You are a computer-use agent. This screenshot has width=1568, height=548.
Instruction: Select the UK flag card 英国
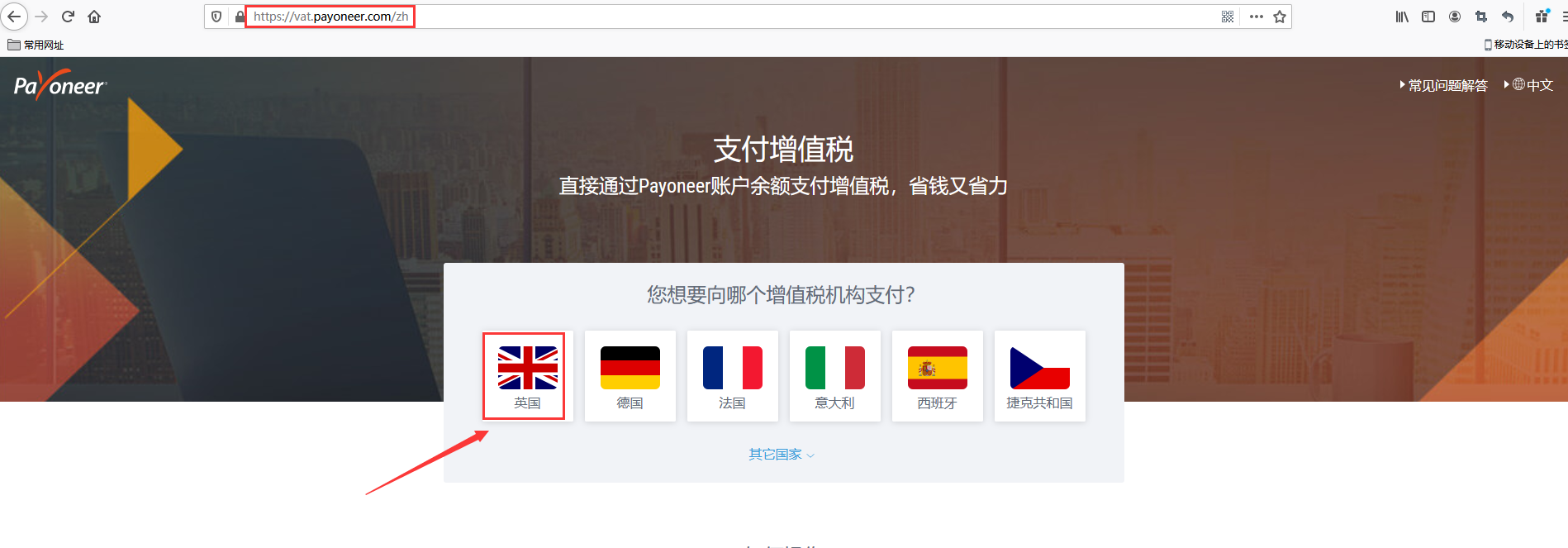point(527,376)
